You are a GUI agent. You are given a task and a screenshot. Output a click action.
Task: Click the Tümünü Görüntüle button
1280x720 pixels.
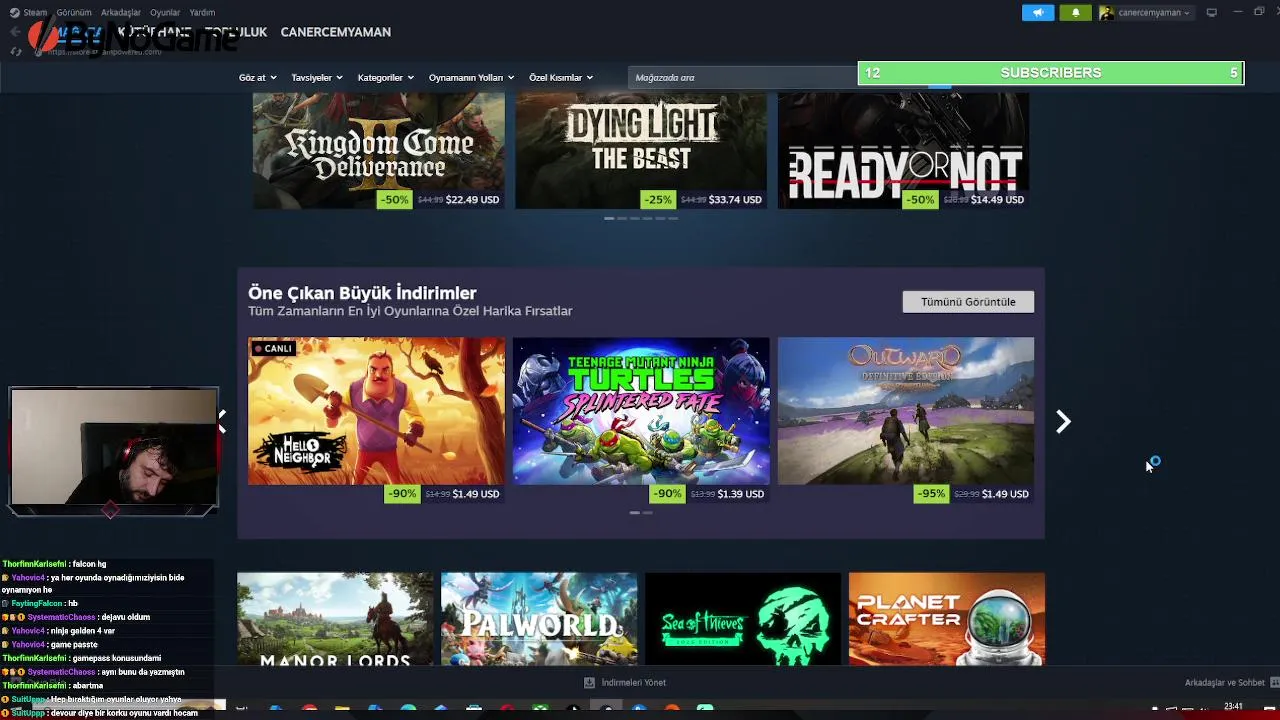pos(968,302)
